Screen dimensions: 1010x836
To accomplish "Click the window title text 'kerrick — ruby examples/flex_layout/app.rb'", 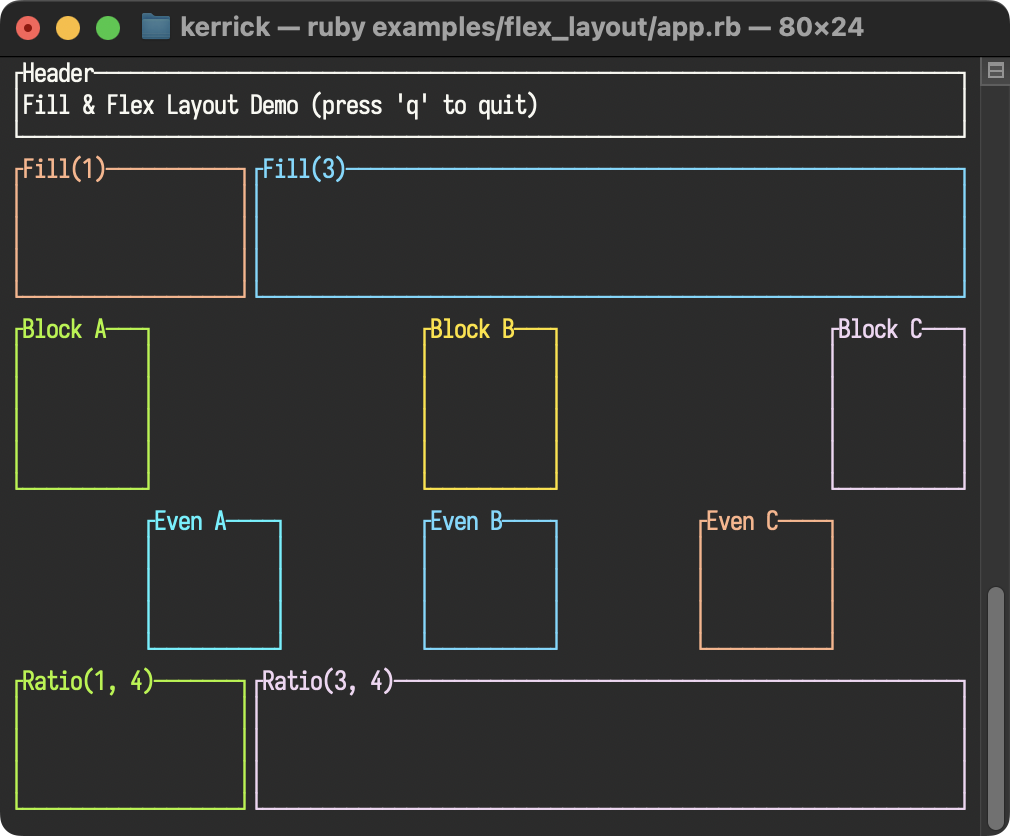I will point(461,27).
